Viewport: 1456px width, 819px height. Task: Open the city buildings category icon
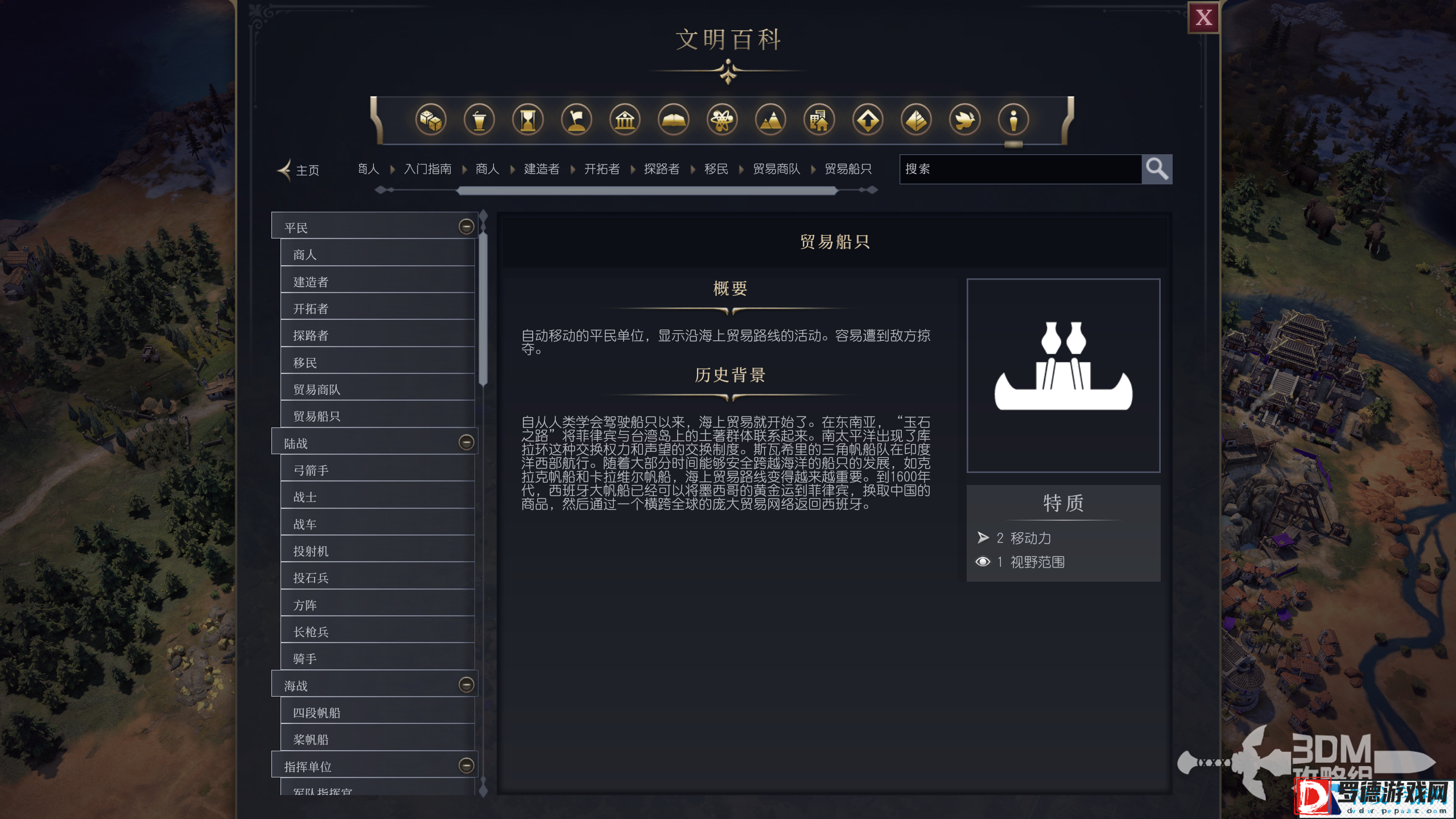819,120
